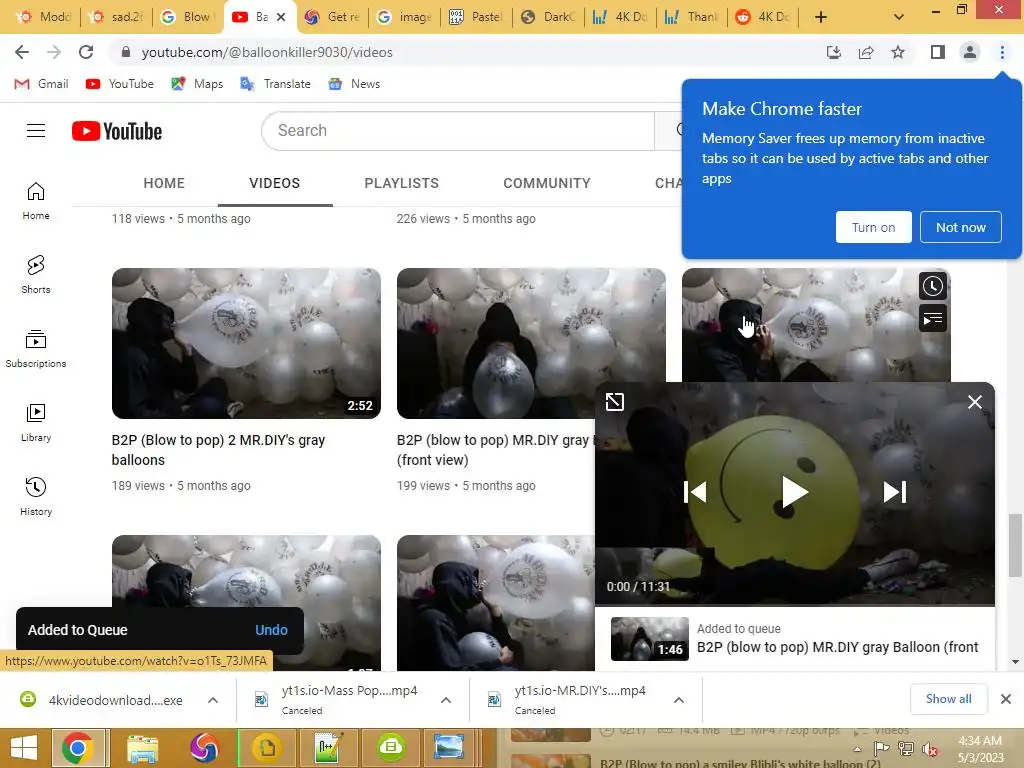Open the Maps bookmark
The image size is (1024, 768).
[x=197, y=84]
